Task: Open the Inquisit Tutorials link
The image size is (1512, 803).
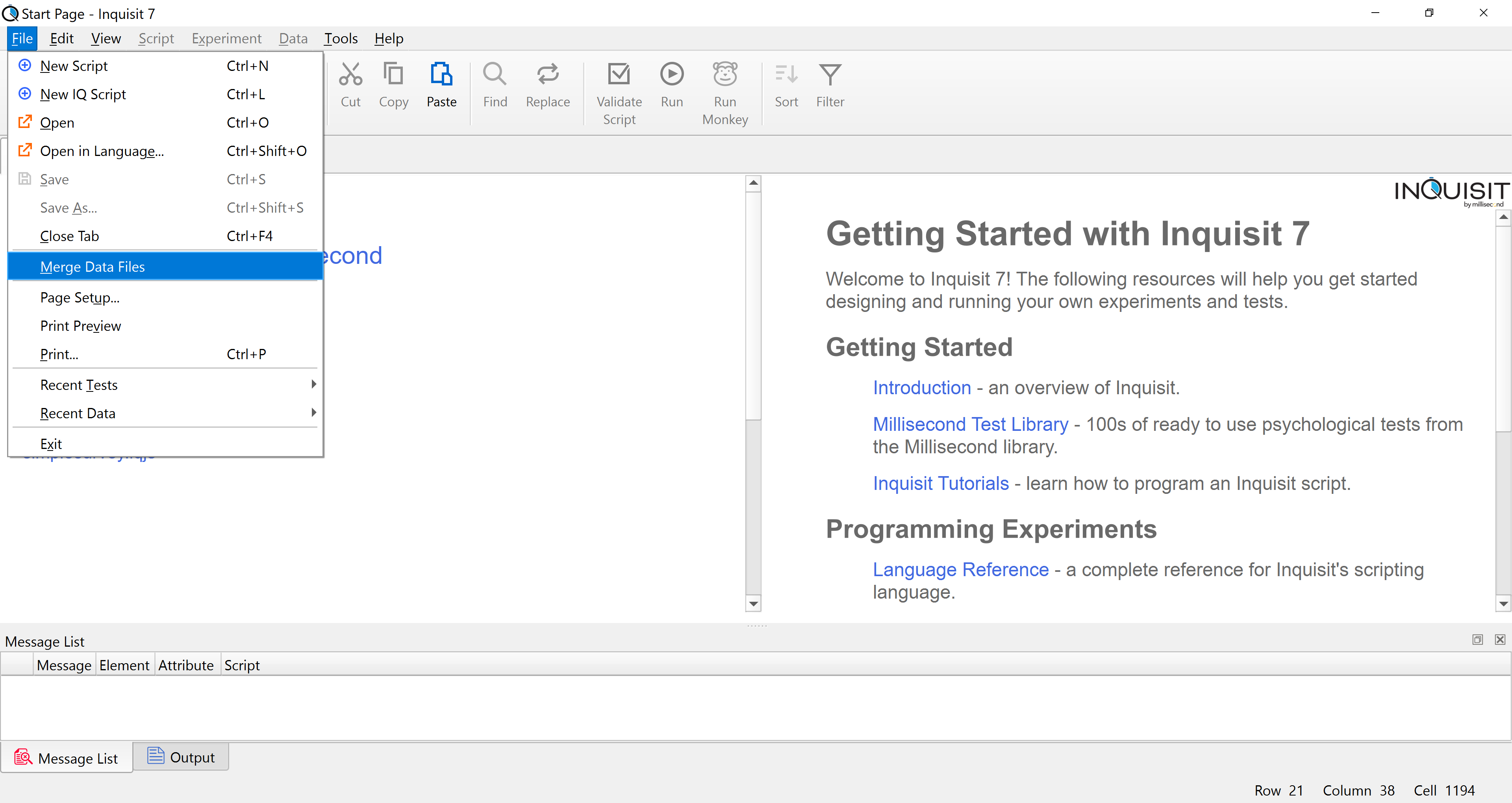Action: coord(940,483)
